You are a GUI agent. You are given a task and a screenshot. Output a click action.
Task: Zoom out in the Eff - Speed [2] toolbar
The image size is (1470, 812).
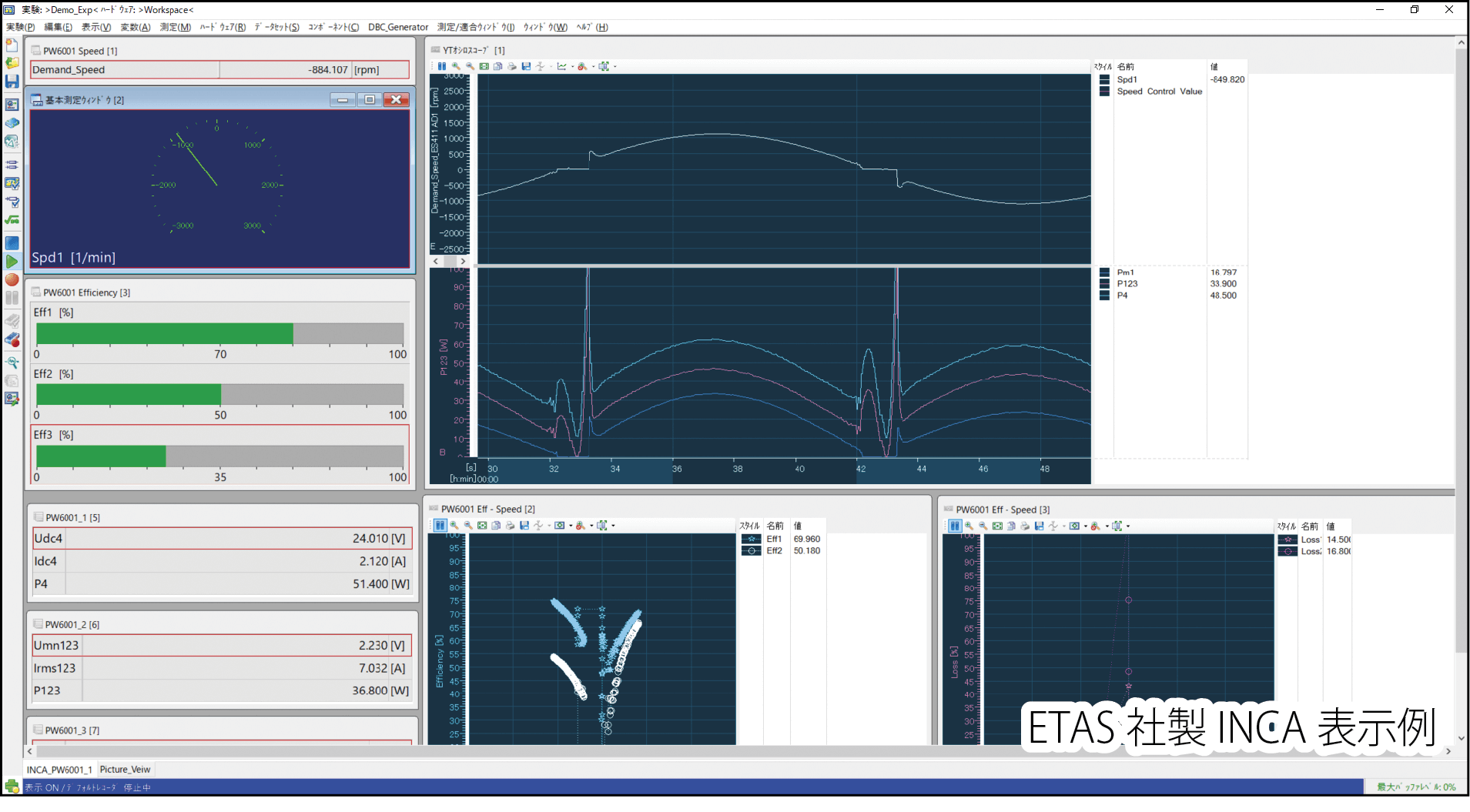point(467,526)
